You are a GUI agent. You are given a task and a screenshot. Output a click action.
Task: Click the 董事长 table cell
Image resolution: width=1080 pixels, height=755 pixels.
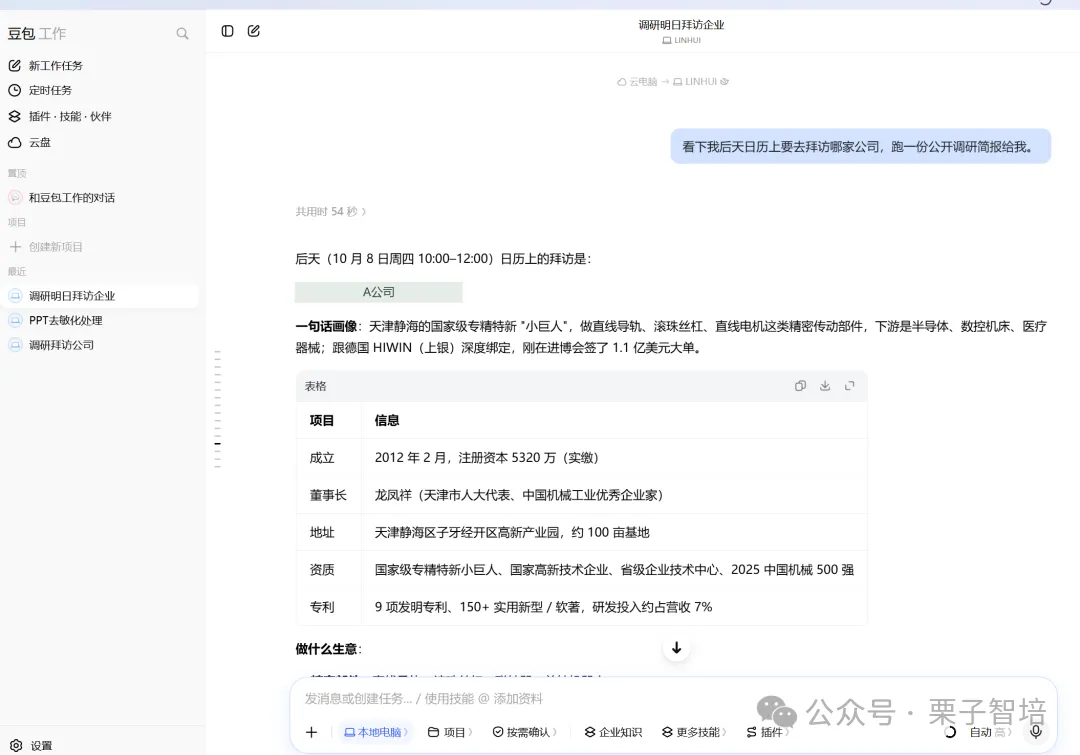(329, 495)
